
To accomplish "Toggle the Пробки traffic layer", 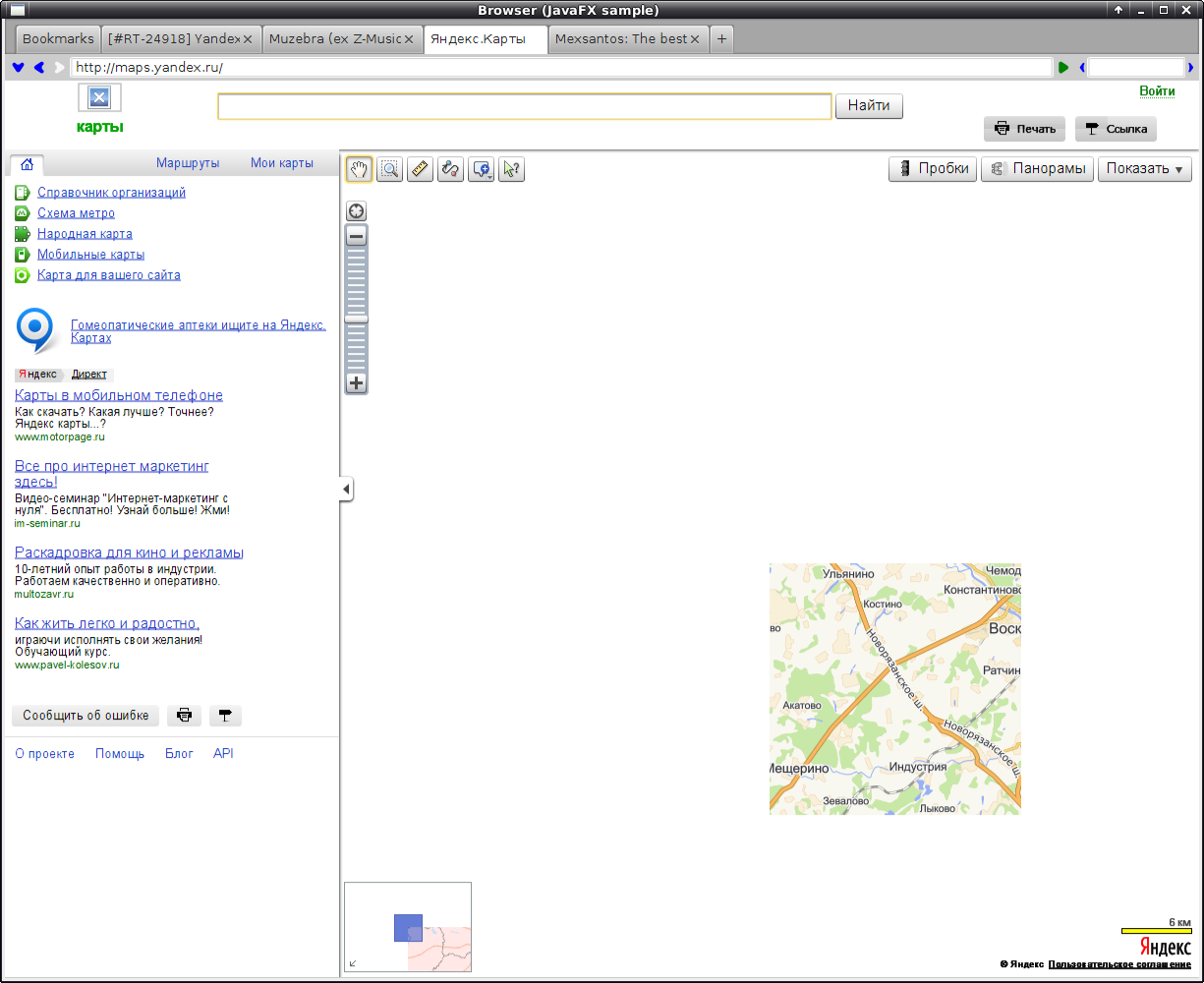I will [x=933, y=169].
